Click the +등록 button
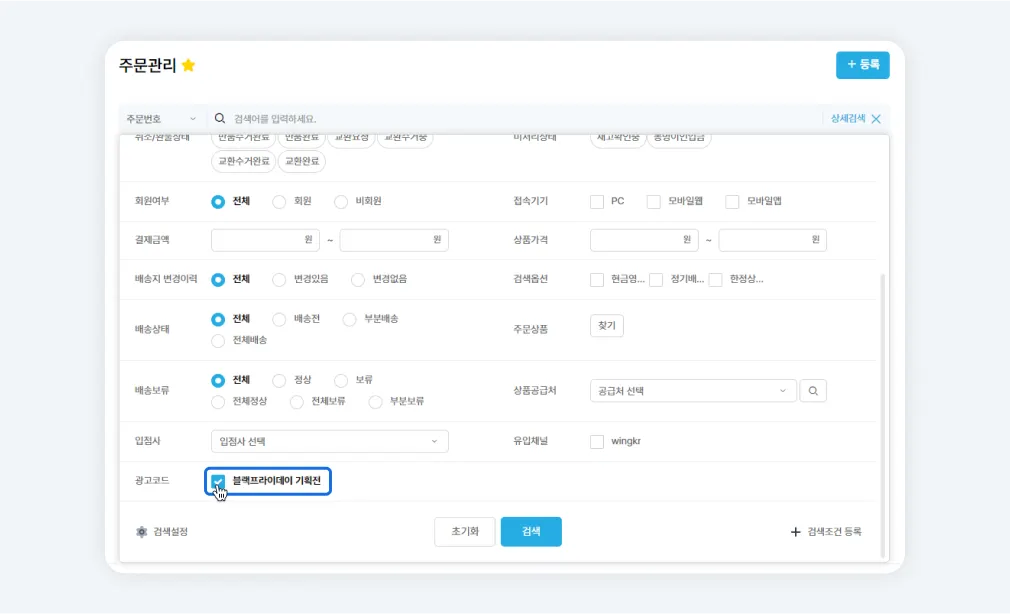Viewport: 1010px width, 614px height. [862, 65]
